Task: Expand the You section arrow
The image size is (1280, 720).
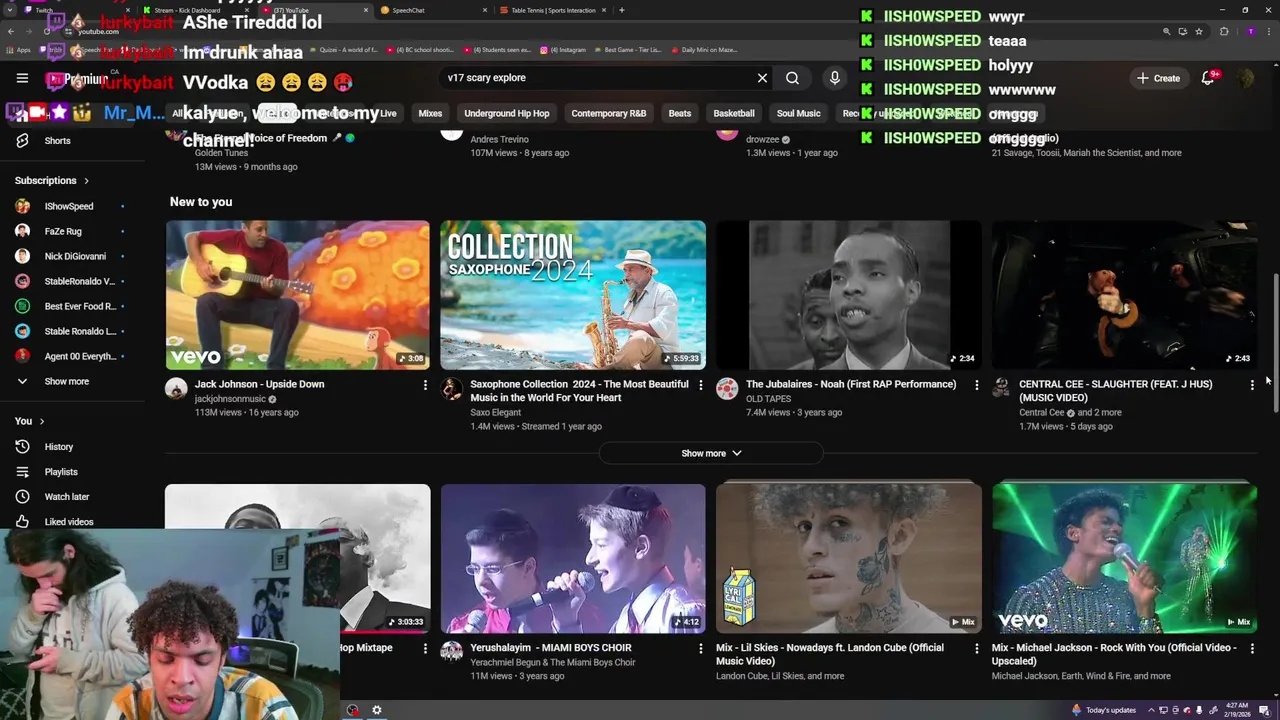Action: click(42, 421)
